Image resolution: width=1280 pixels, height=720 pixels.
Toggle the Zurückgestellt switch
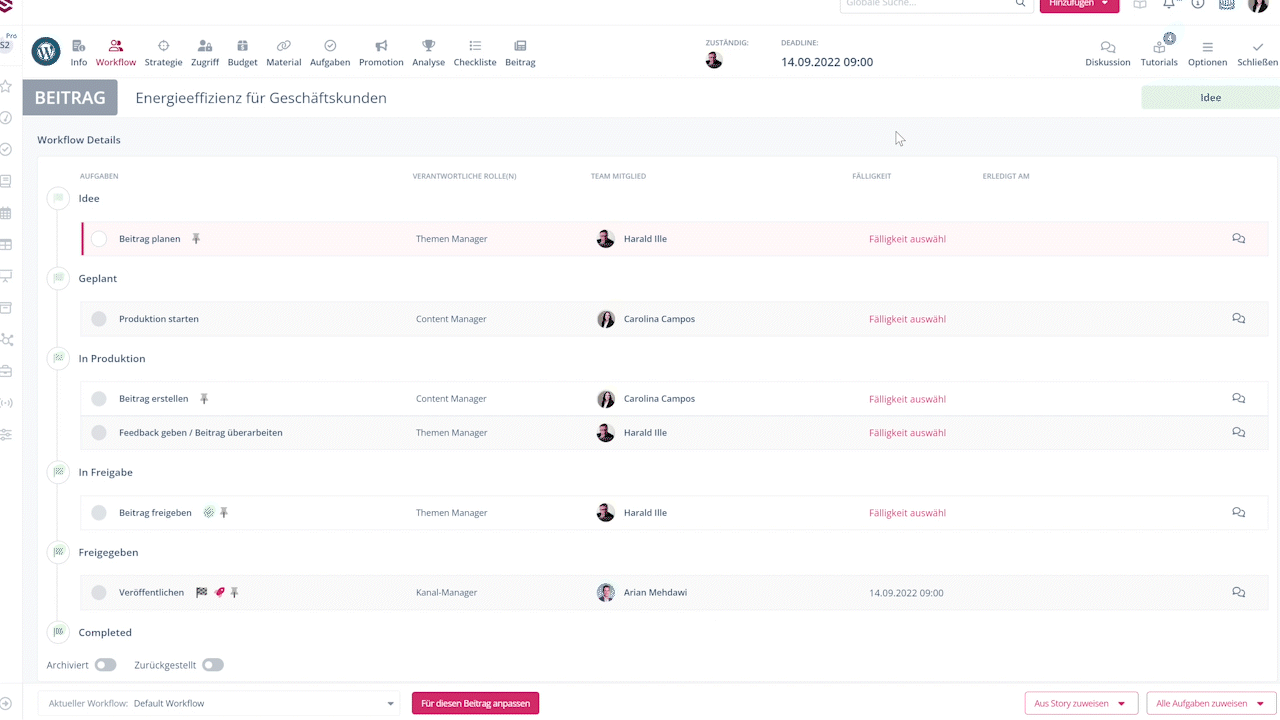pyautogui.click(x=212, y=665)
